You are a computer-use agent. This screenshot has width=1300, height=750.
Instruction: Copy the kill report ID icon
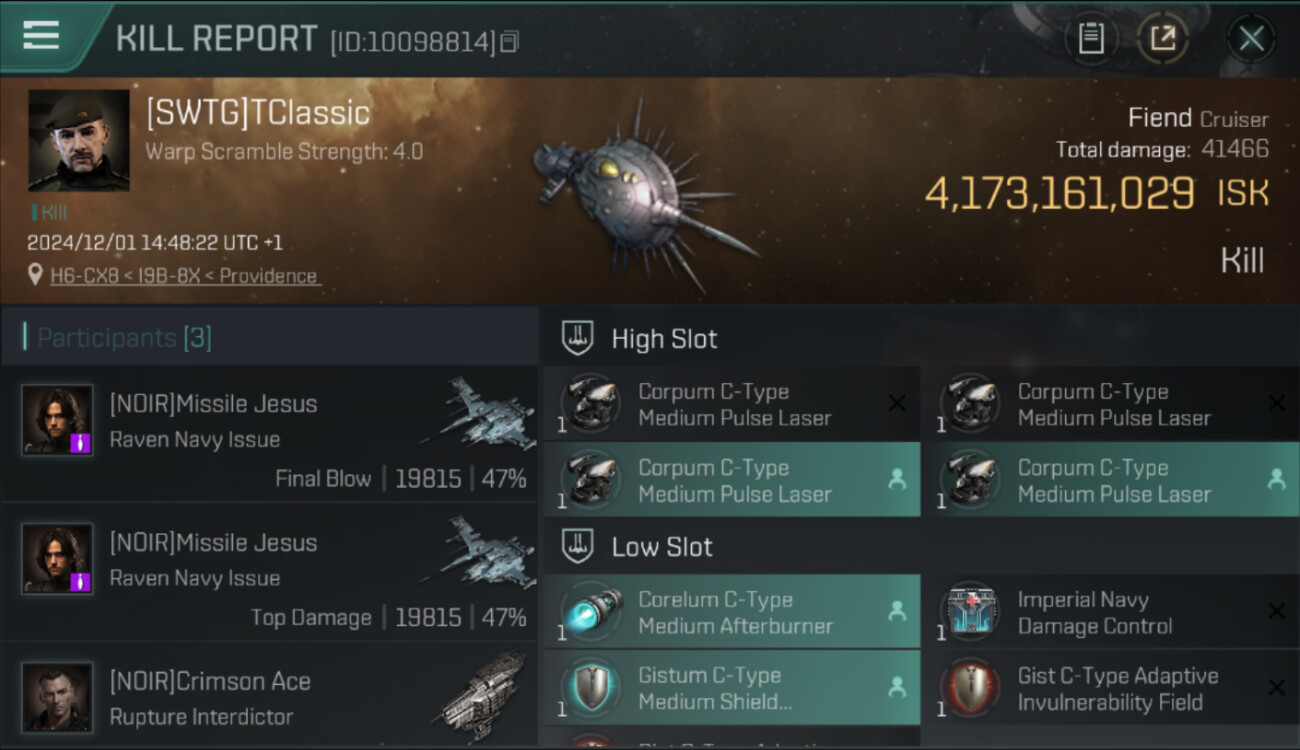click(x=510, y=42)
